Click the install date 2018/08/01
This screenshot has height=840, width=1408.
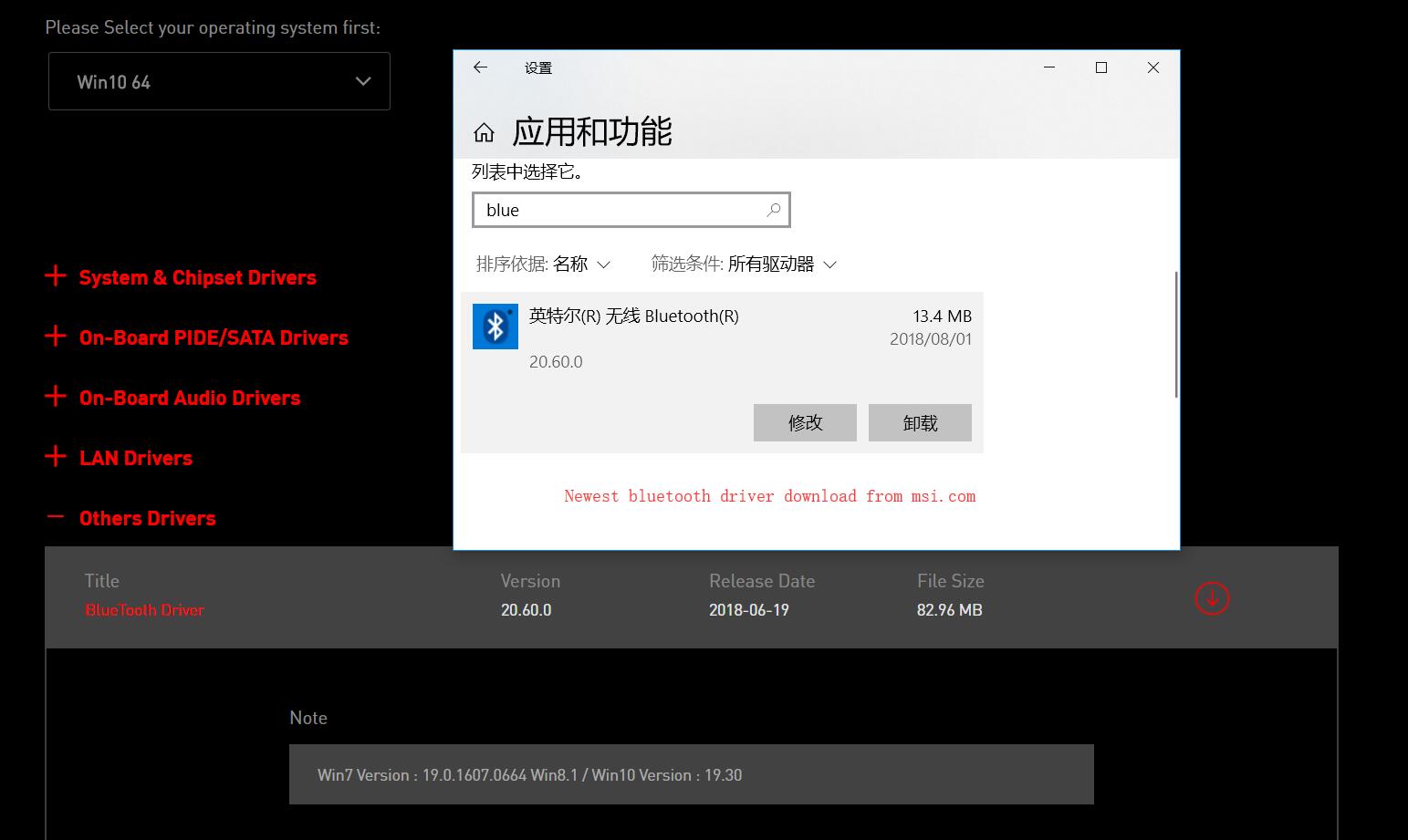[931, 339]
